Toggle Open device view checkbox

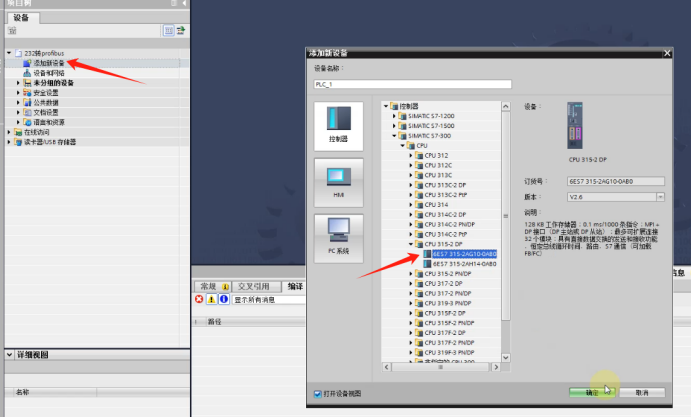click(318, 394)
